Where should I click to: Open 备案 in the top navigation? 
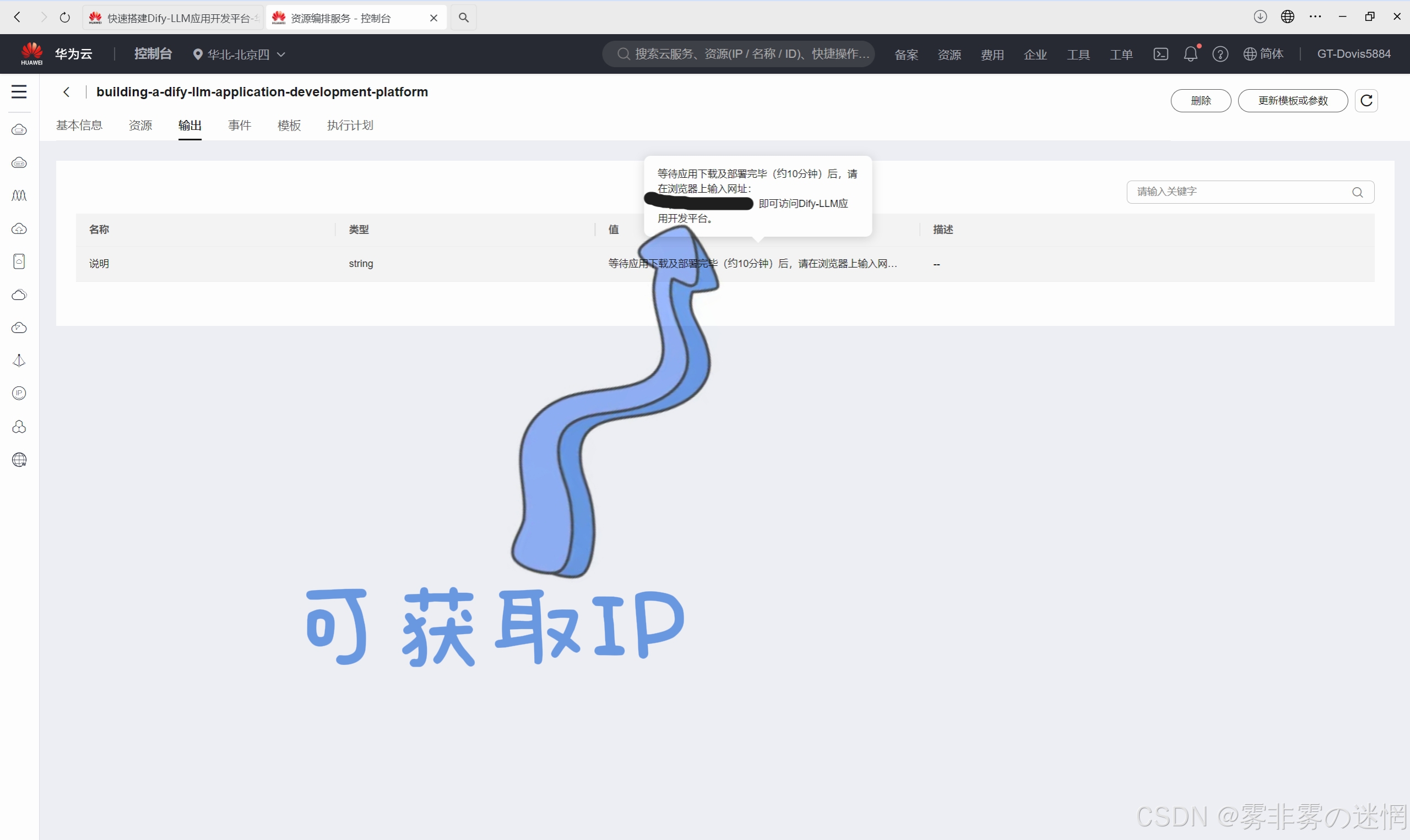(907, 54)
